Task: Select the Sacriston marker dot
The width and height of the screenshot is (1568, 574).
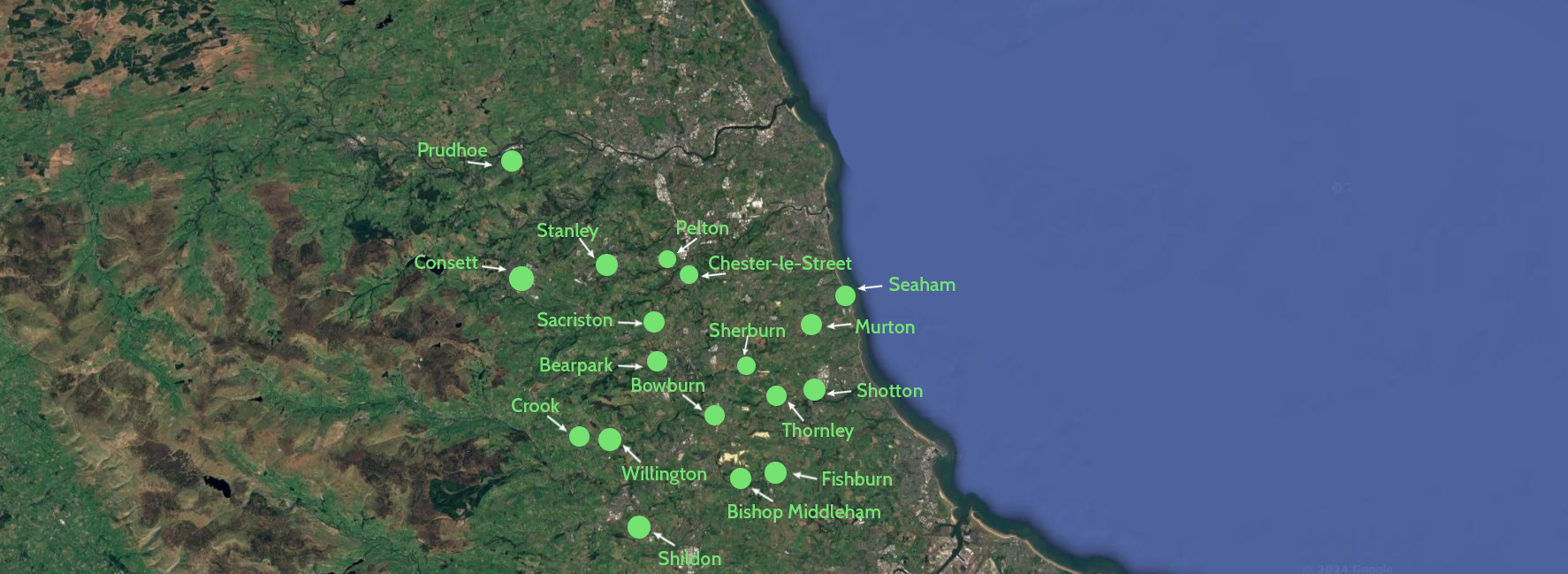Action: [x=654, y=322]
